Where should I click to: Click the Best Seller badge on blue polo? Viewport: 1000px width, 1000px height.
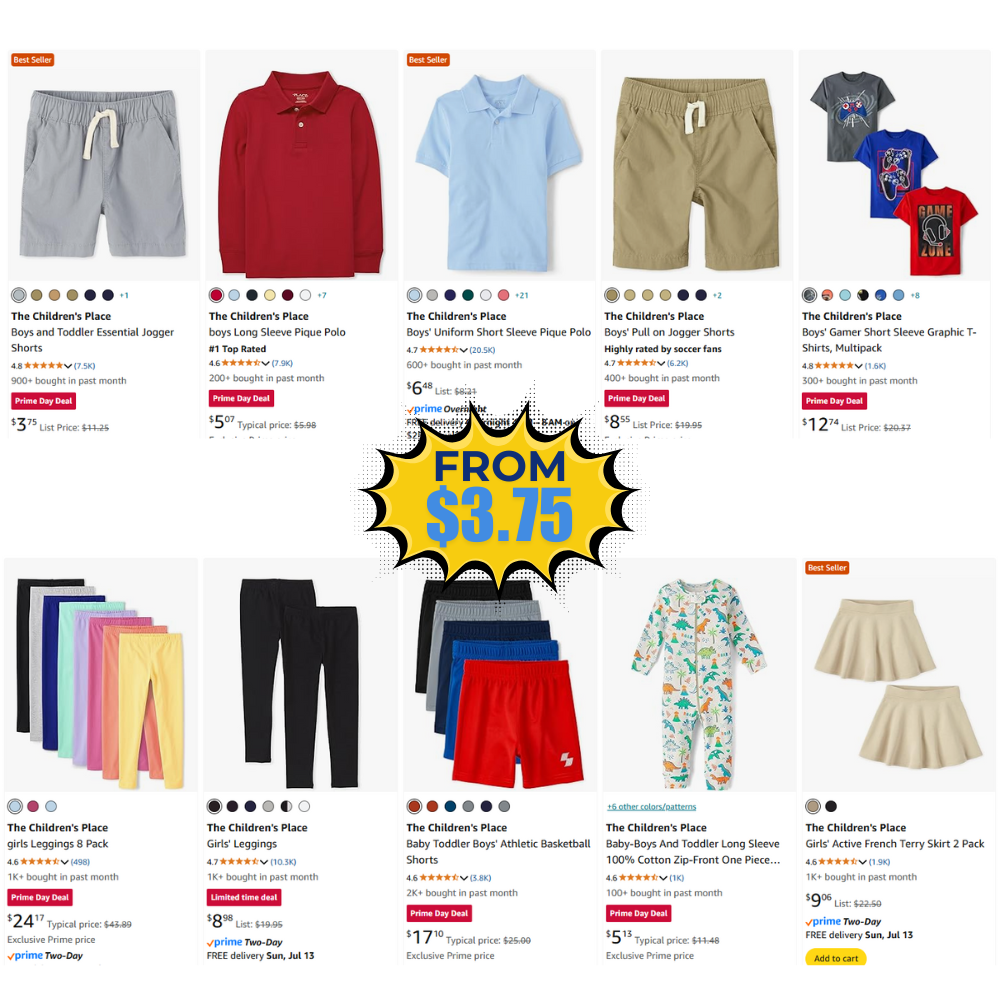pyautogui.click(x=428, y=60)
